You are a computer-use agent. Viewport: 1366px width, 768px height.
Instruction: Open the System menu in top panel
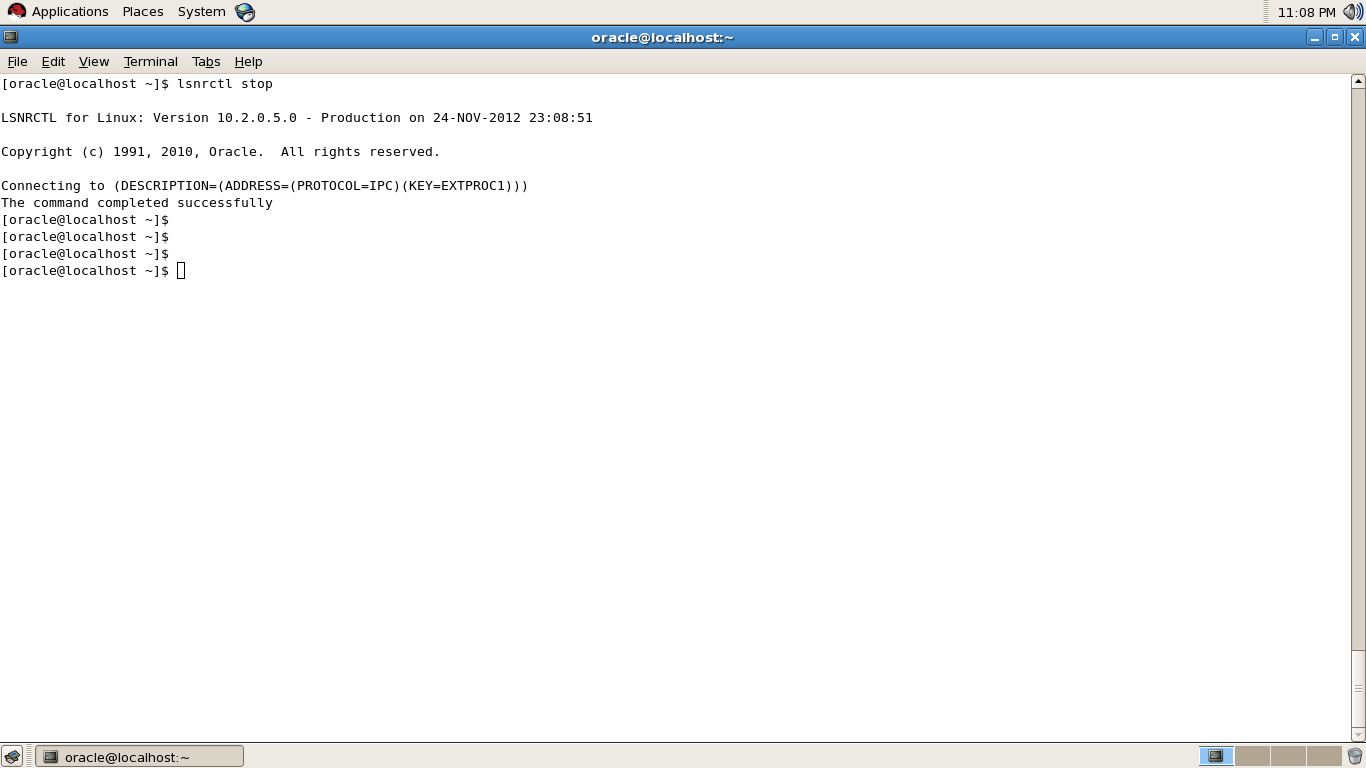pyautogui.click(x=201, y=12)
